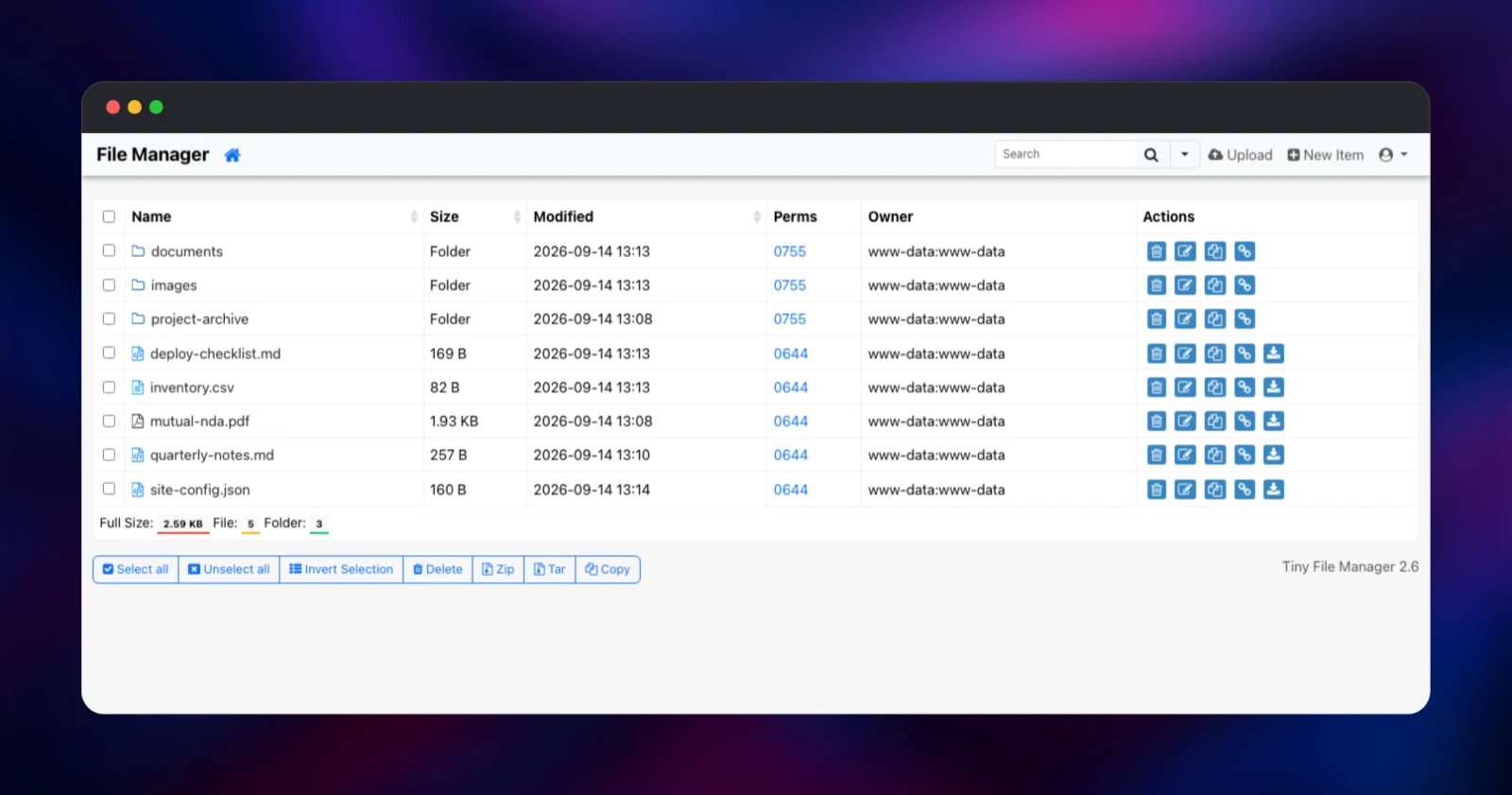Check the site-config.json checkbox
Screen dimensions: 1512x795
click(x=109, y=489)
